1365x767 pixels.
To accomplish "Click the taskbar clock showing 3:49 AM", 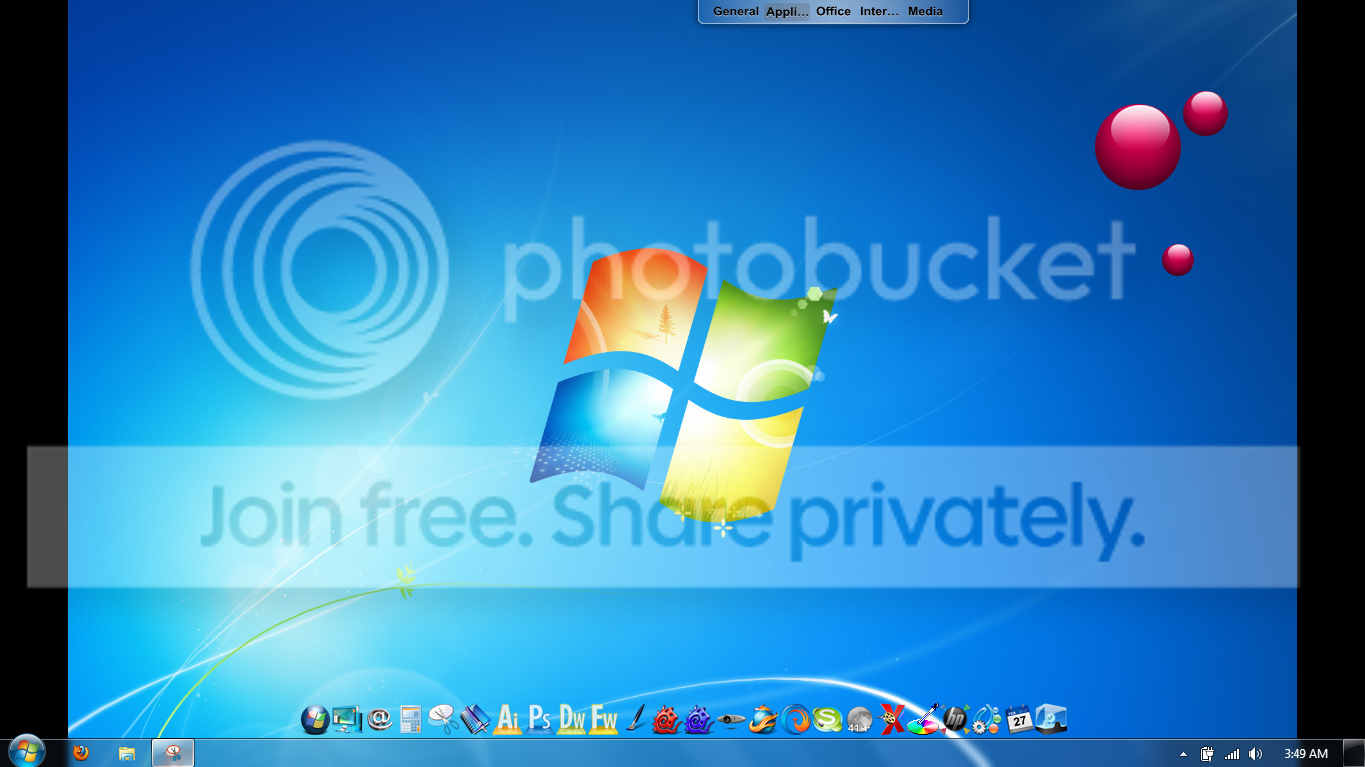I will pos(1306,754).
